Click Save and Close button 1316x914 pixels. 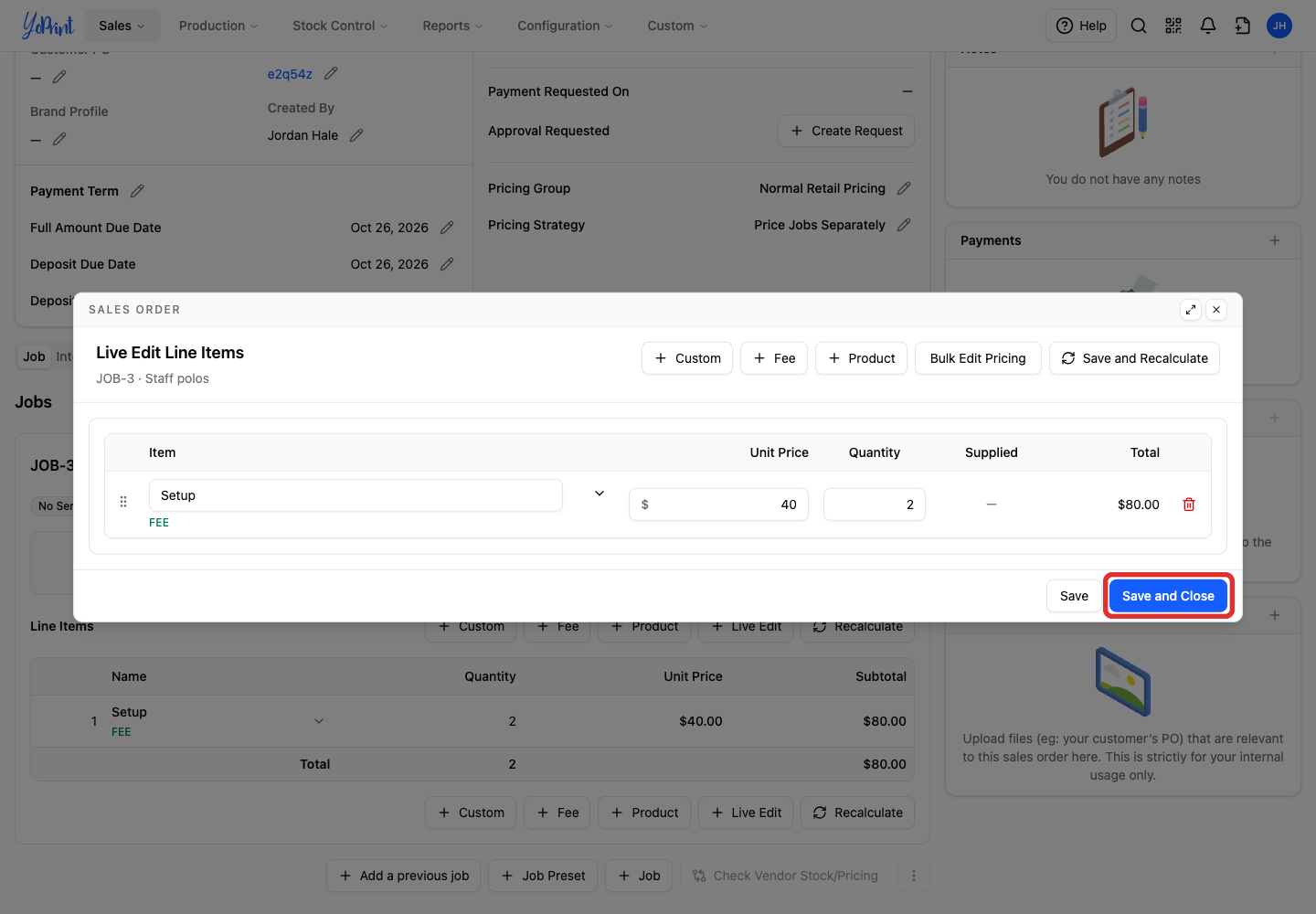coord(1168,596)
